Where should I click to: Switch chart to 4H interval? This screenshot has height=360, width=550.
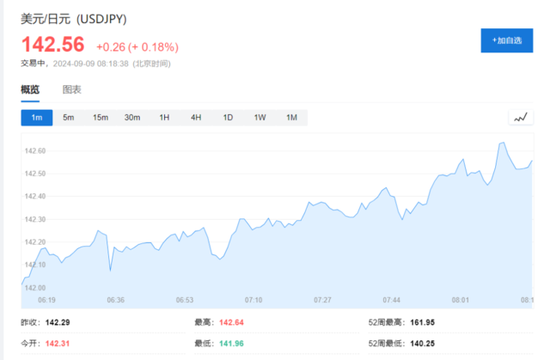pos(196,118)
